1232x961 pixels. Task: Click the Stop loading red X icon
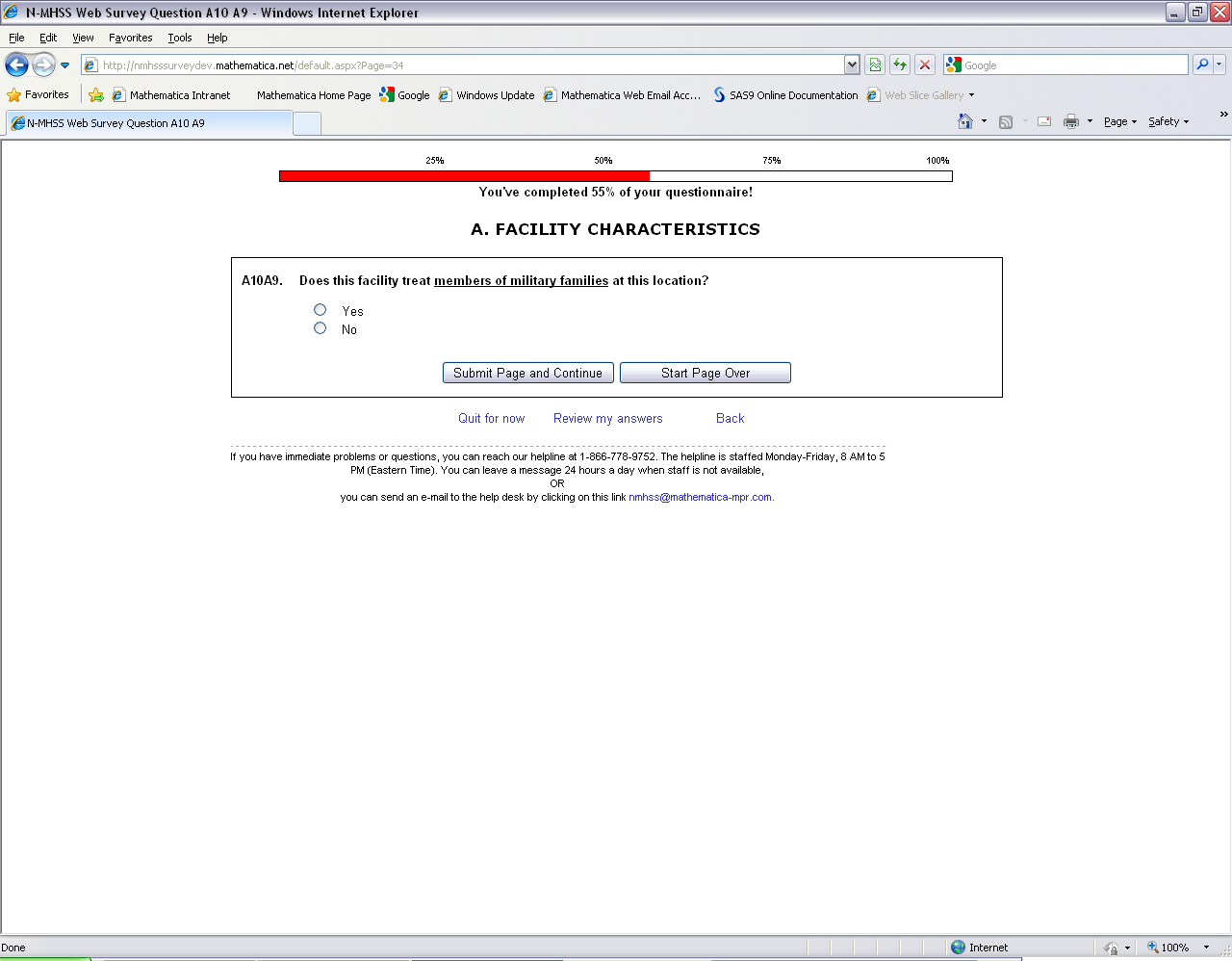pos(925,65)
